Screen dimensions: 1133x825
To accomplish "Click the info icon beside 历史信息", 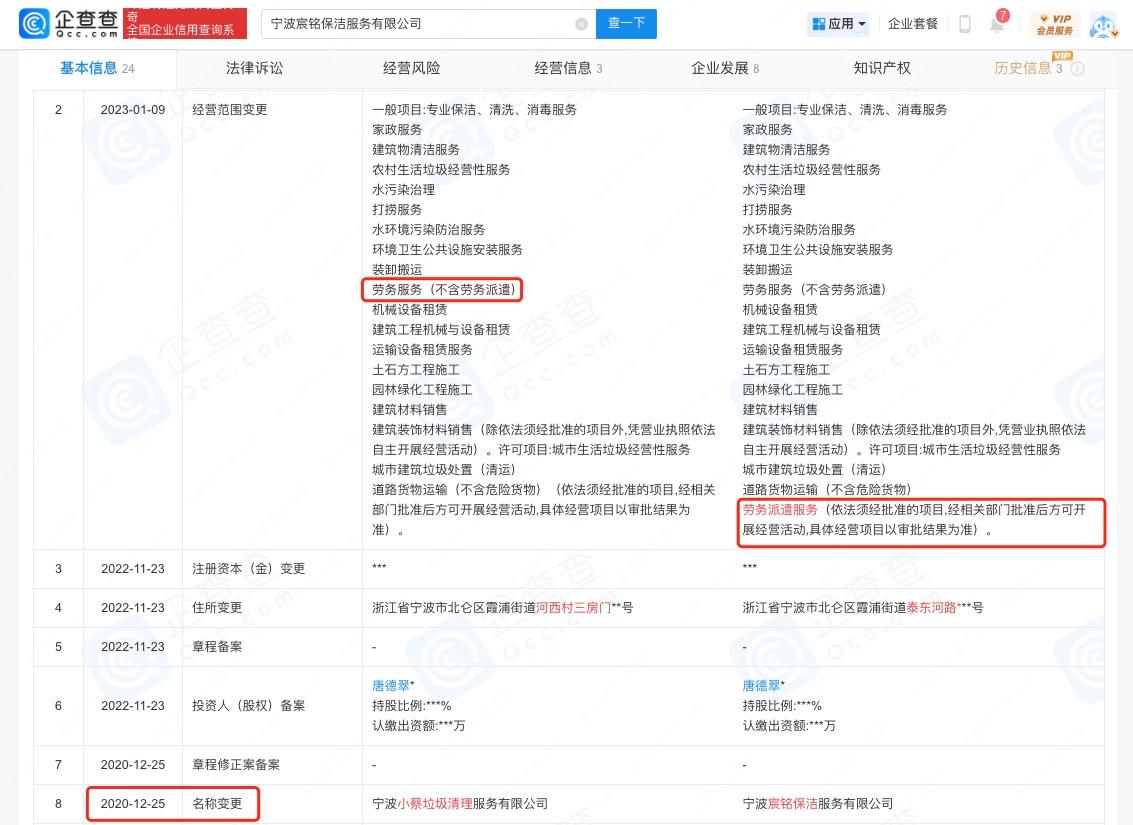I will [1077, 69].
